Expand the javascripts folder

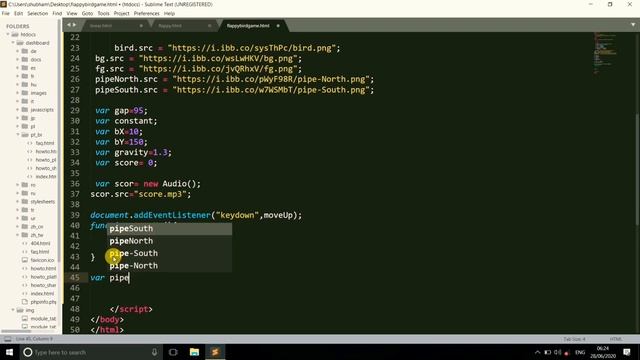point(18,110)
